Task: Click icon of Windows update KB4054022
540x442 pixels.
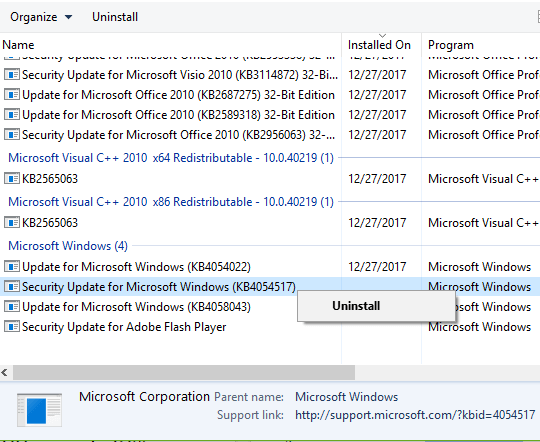Action: click(x=12, y=267)
